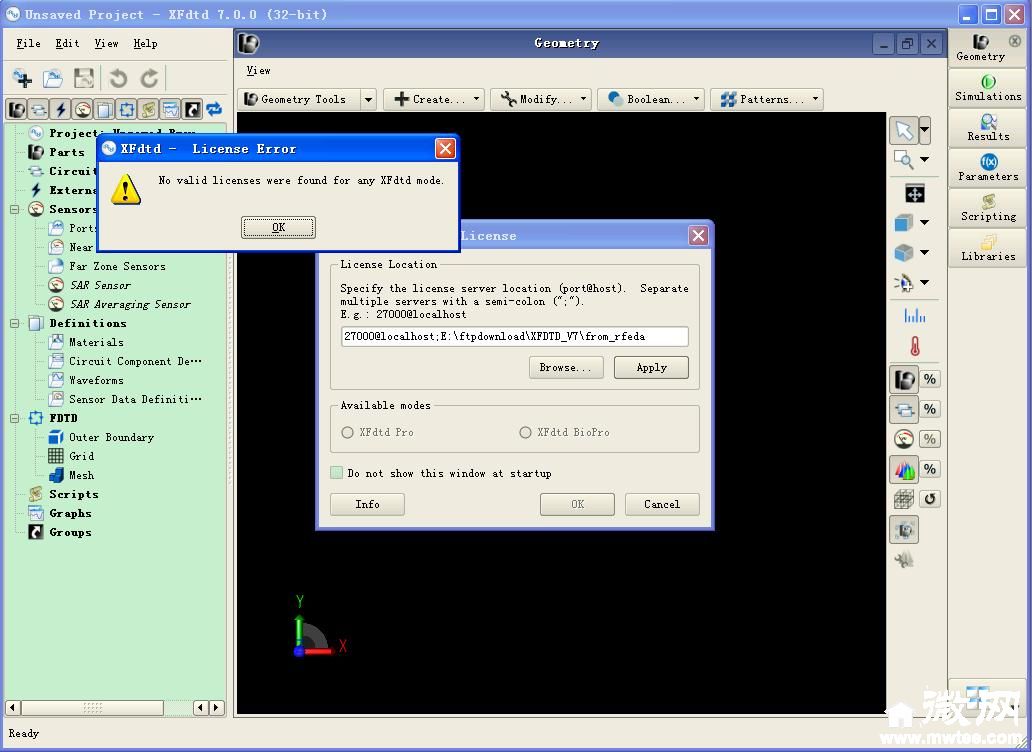Click the zoom magnifier tool in view toolbar

(904, 159)
